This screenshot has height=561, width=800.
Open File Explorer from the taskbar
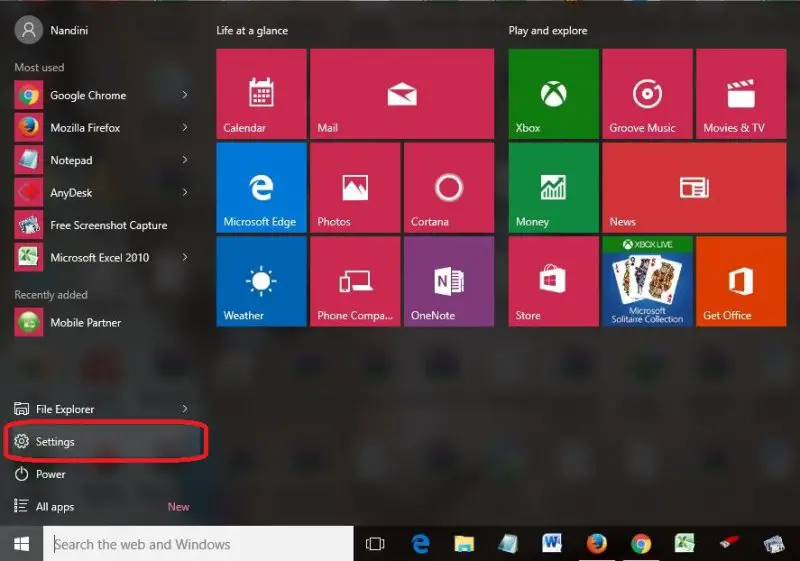coord(464,544)
